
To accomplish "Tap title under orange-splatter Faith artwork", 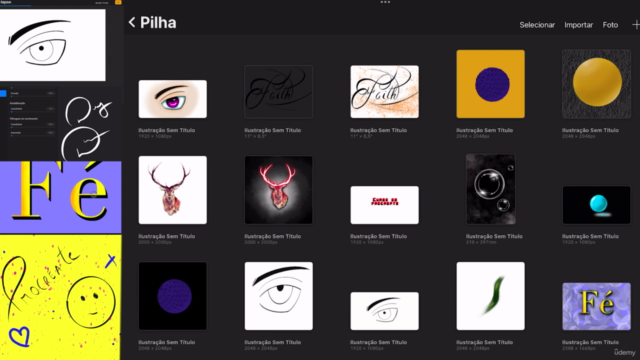I will coord(378,130).
